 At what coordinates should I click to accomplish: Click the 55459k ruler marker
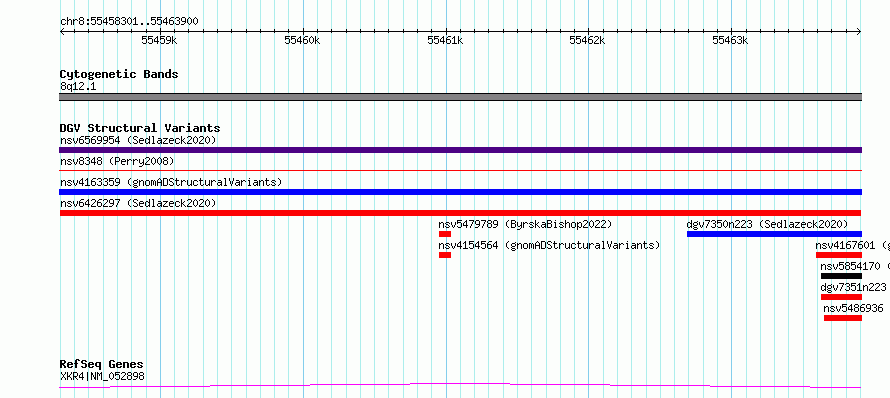tap(159, 40)
